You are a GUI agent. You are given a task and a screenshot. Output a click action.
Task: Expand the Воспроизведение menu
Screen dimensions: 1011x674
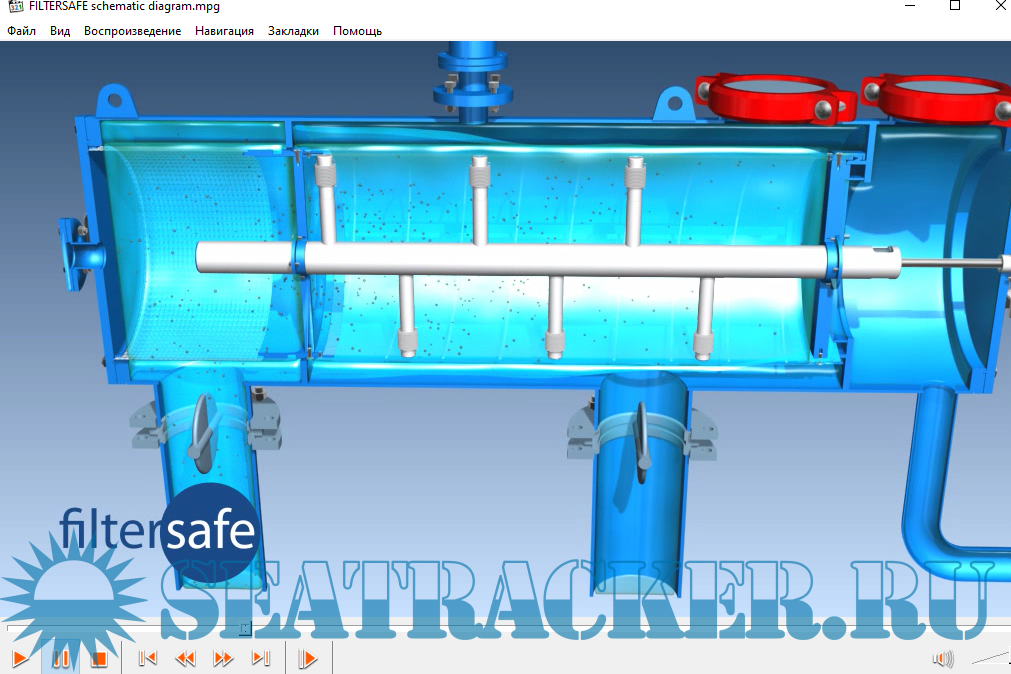click(x=133, y=31)
